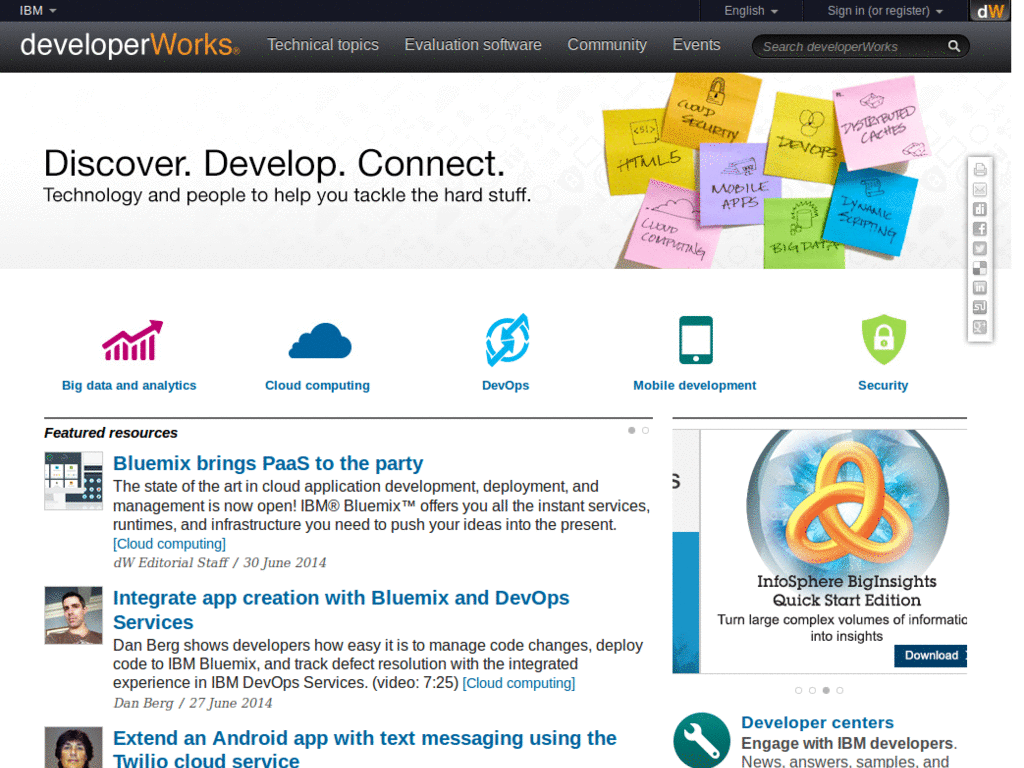Open DevOps topic link

pyautogui.click(x=505, y=385)
